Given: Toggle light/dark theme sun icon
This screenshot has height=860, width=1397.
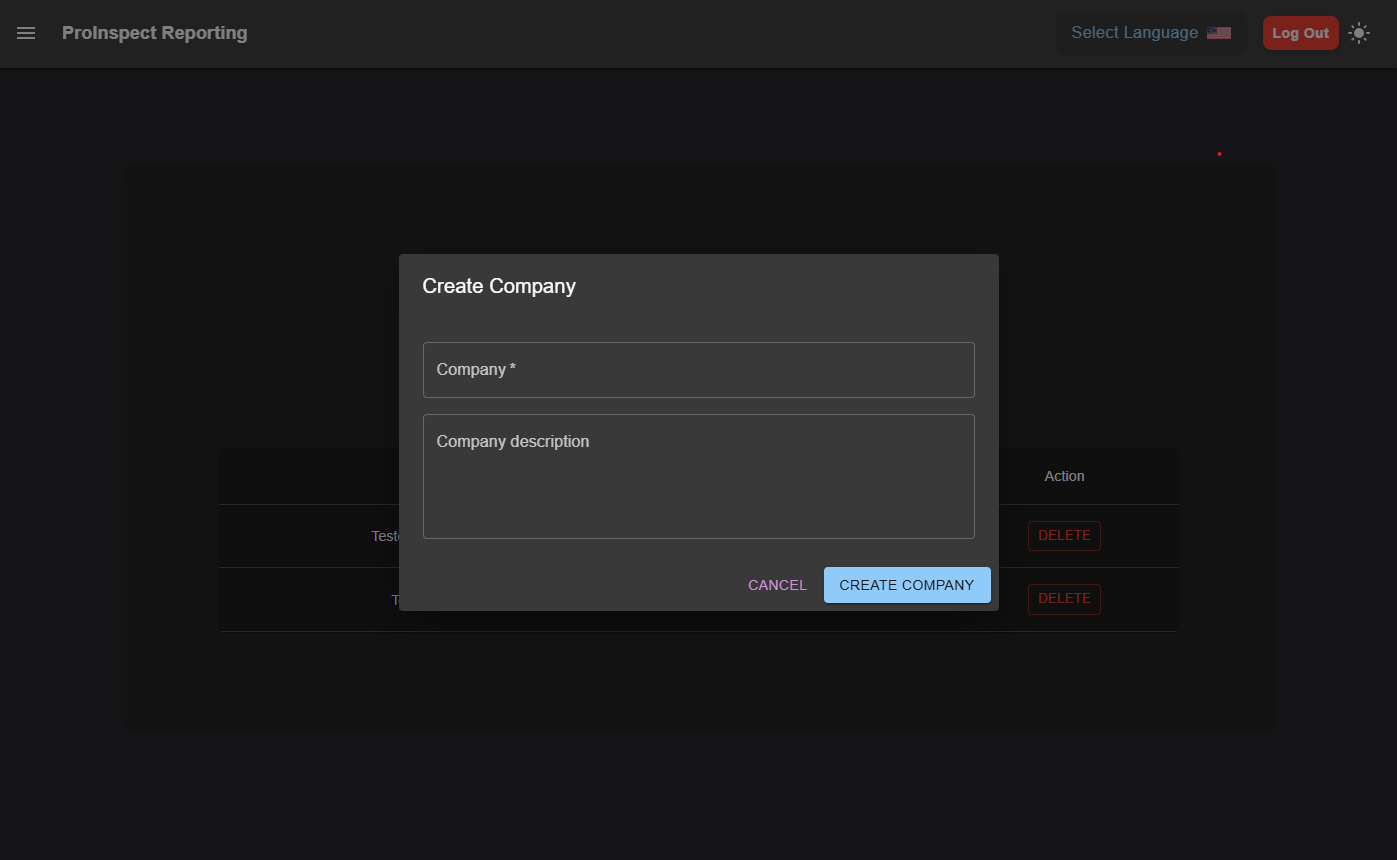Looking at the screenshot, I should click(1358, 33).
